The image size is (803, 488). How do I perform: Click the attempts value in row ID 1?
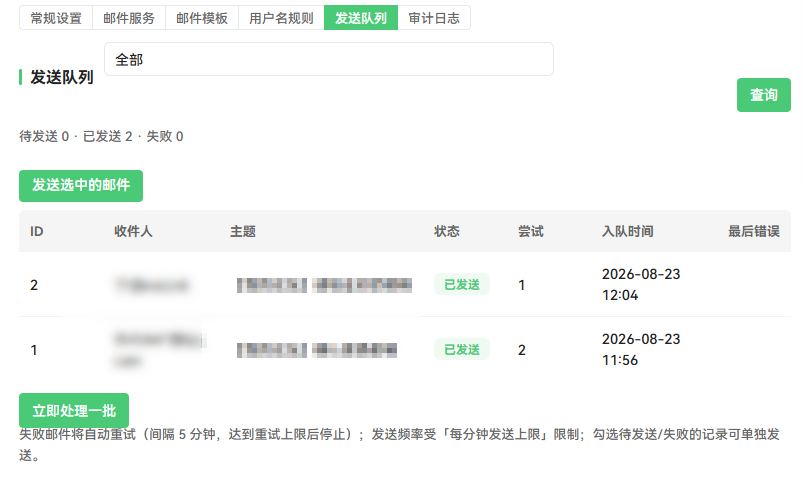coord(521,350)
